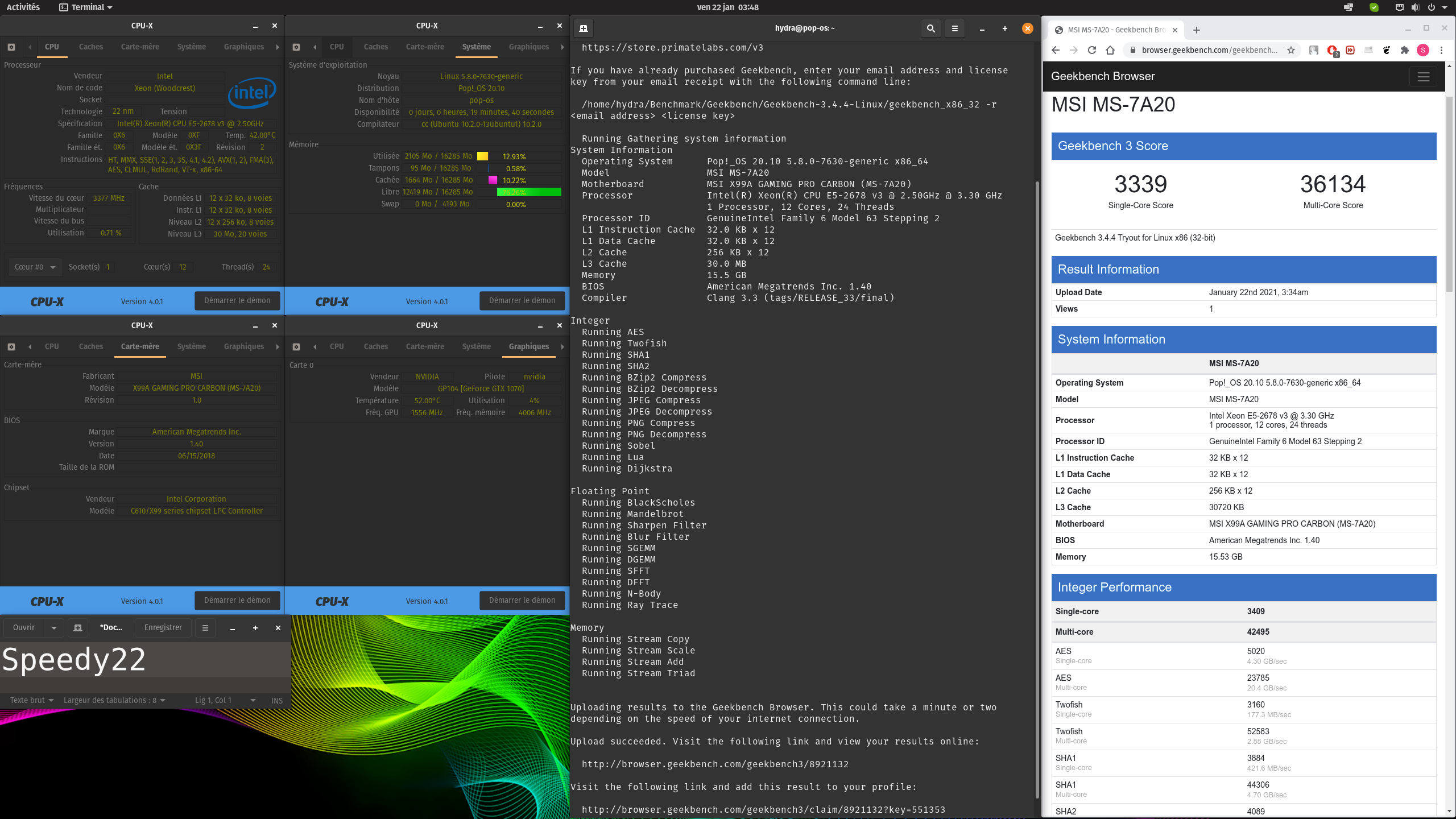Start daemon in Carte 0 CPU-X window
This screenshot has width=1456, height=819.
[522, 600]
